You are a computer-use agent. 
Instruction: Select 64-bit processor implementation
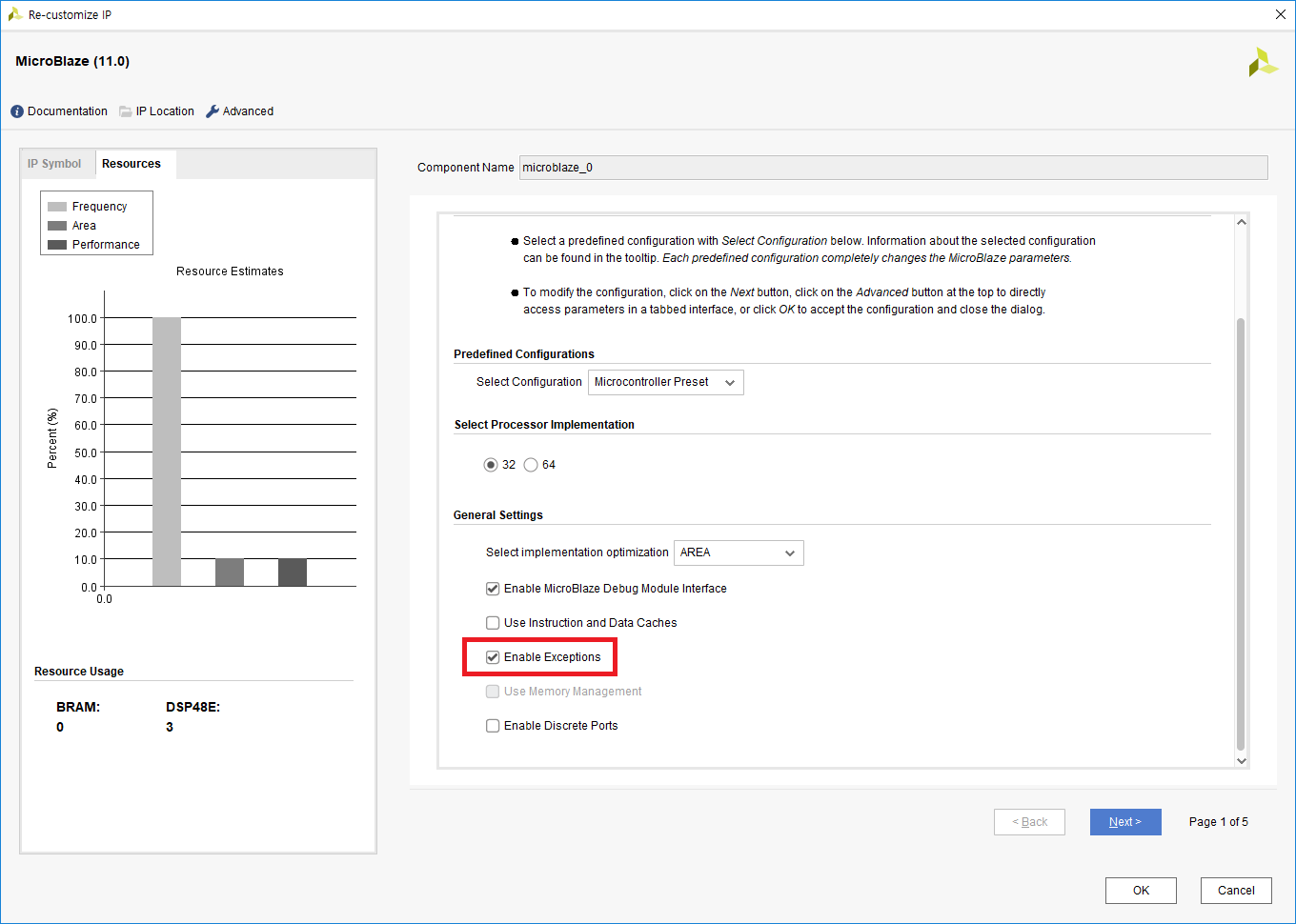click(x=531, y=465)
